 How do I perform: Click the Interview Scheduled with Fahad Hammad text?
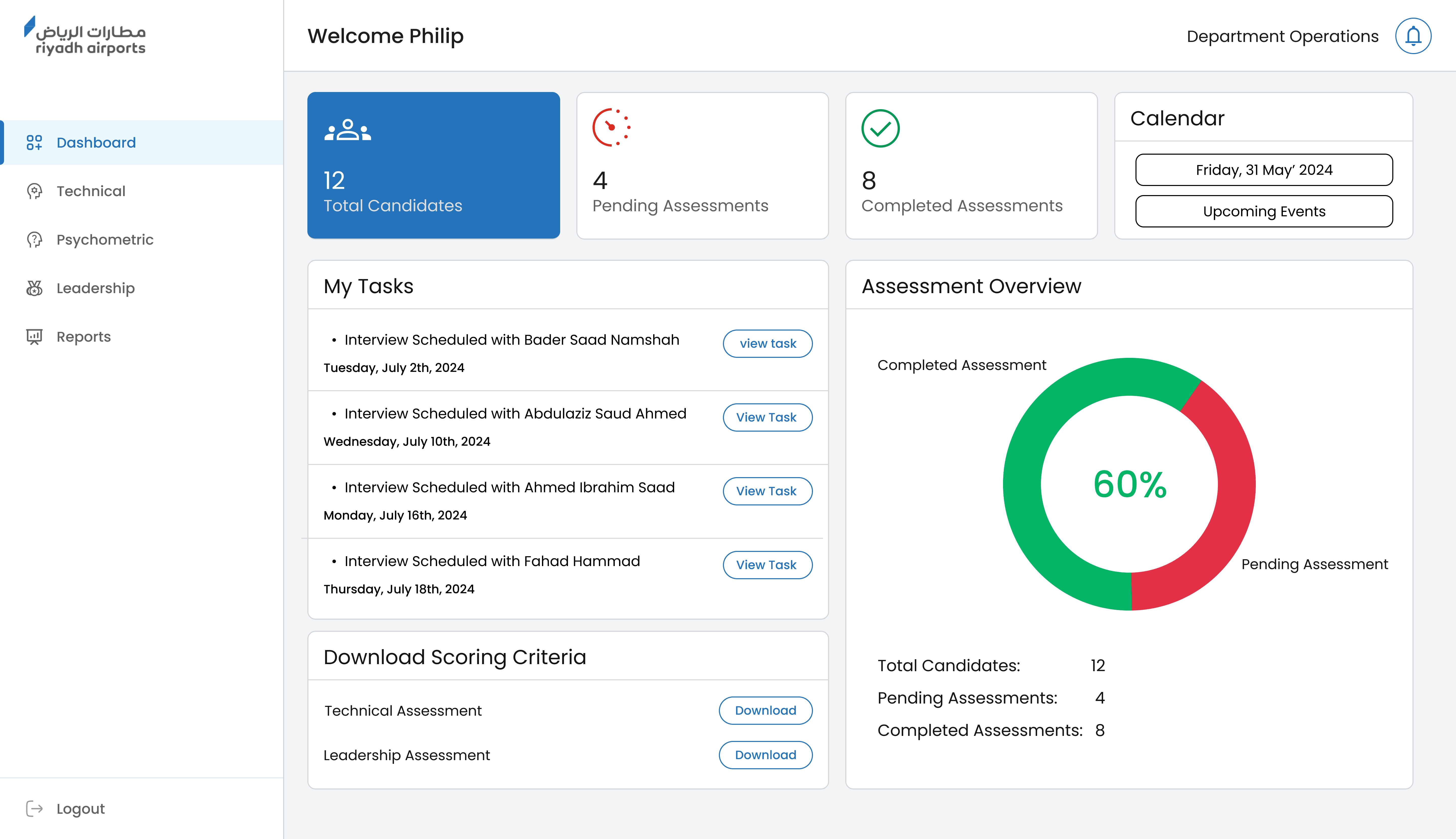pos(492,561)
